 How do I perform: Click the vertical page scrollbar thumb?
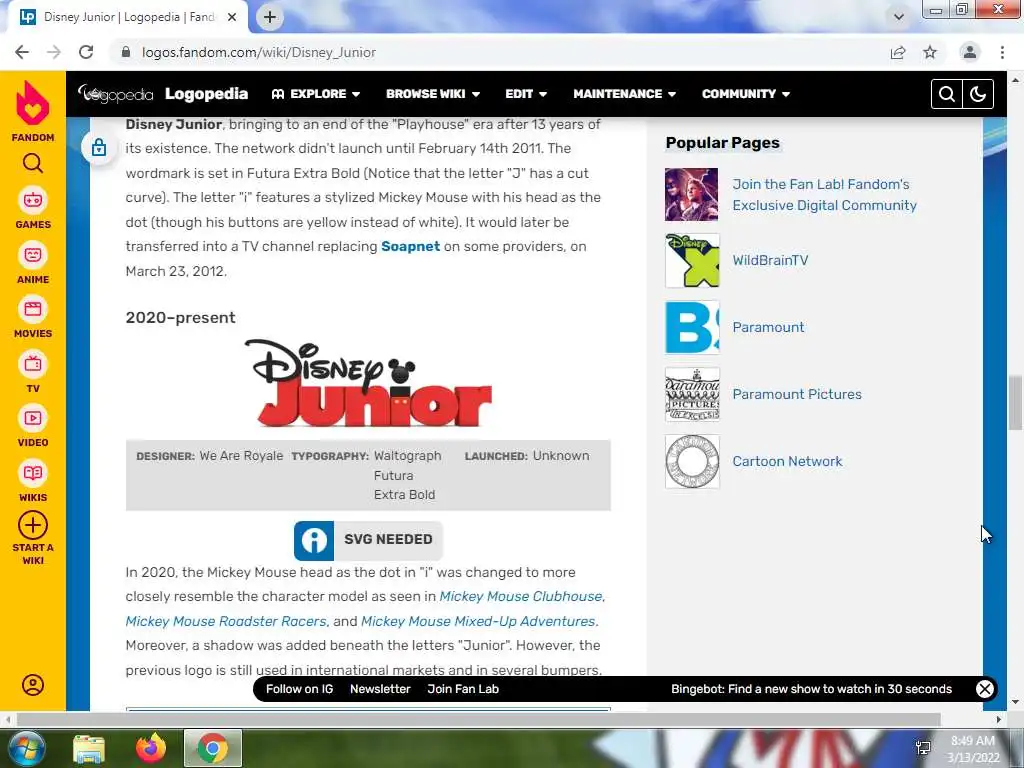click(x=1015, y=402)
